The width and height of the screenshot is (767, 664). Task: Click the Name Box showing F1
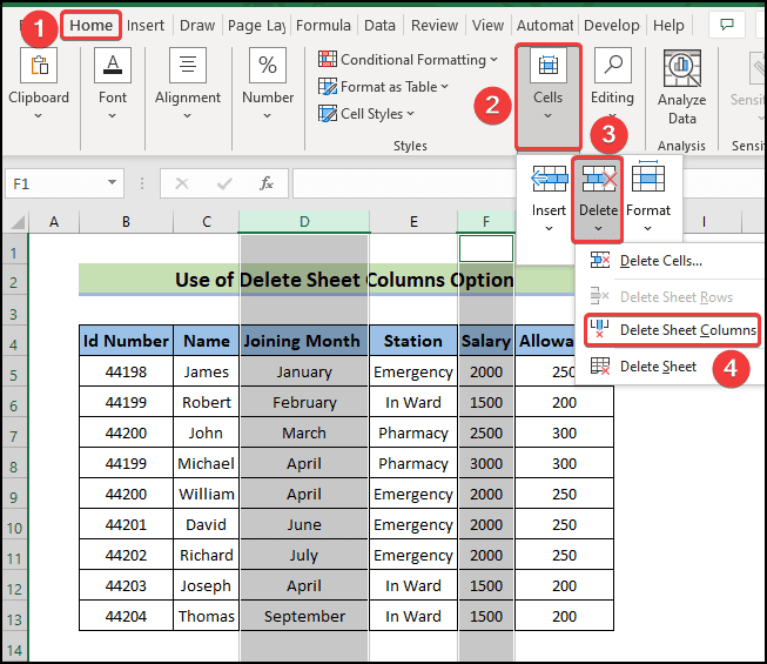pyautogui.click(x=64, y=183)
